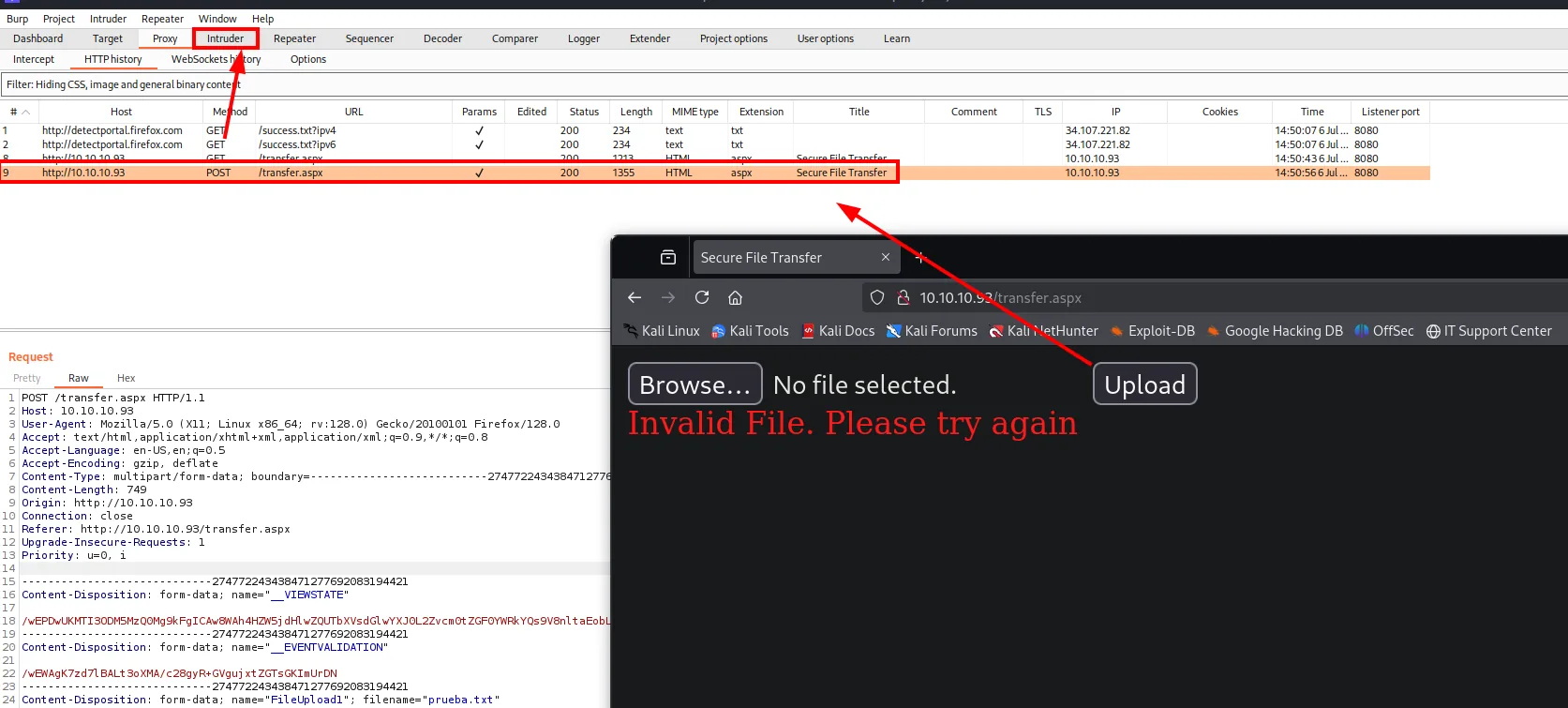
Task: Open Kali Forums bookmark
Action: click(x=932, y=331)
